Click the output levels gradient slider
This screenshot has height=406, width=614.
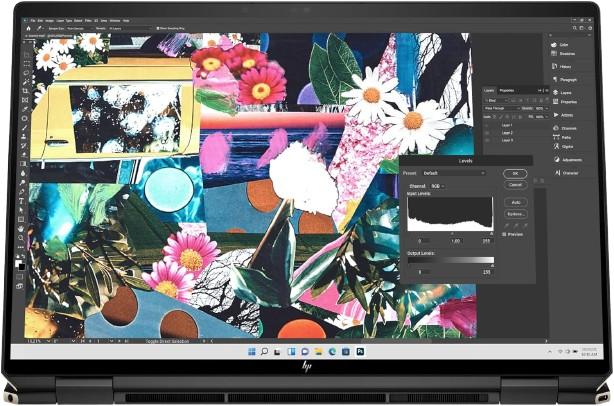(x=451, y=260)
